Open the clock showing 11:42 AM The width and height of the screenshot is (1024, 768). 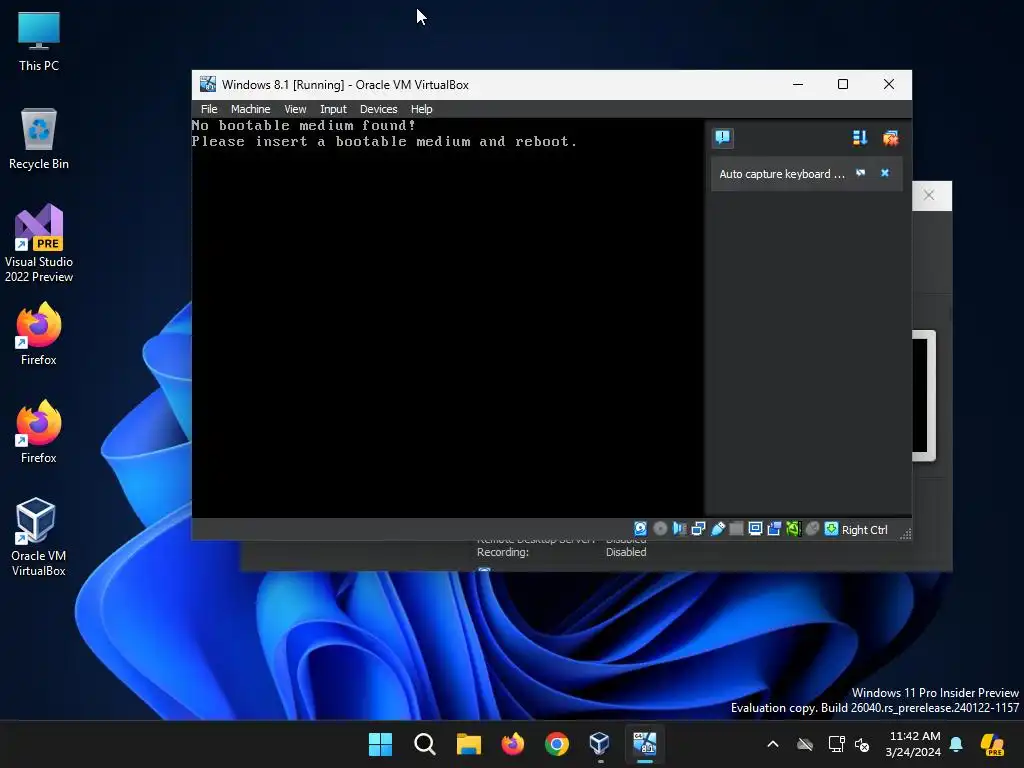tap(914, 744)
